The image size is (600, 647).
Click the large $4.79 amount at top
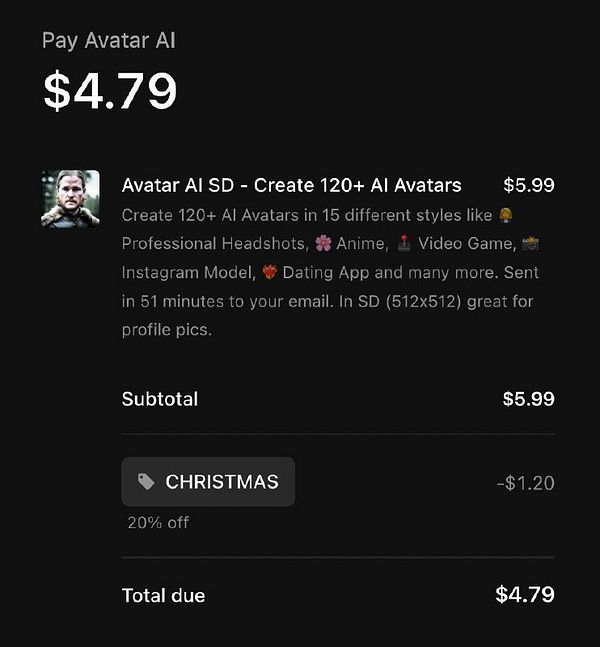tap(110, 90)
